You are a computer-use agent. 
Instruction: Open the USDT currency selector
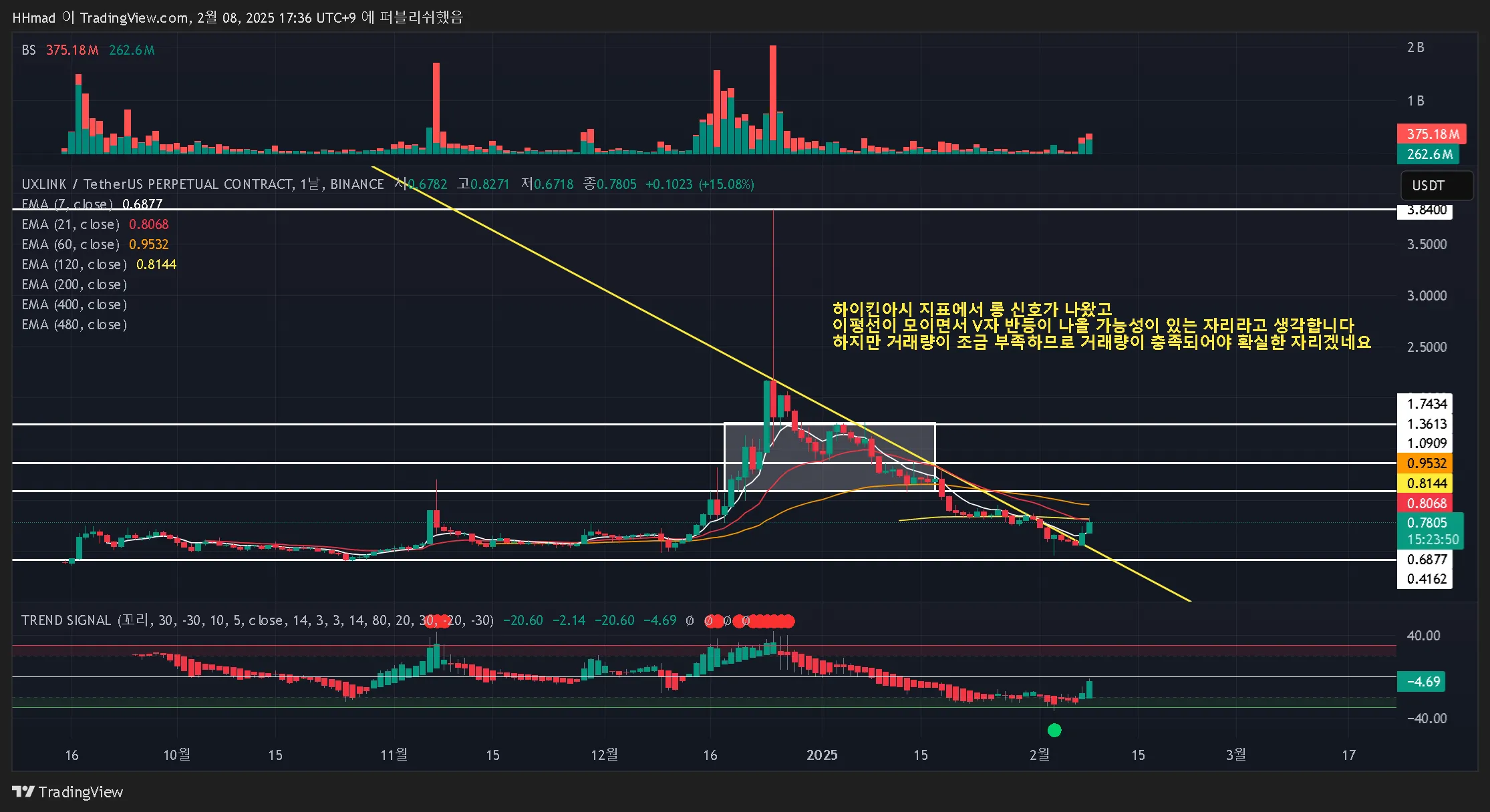[x=1437, y=186]
